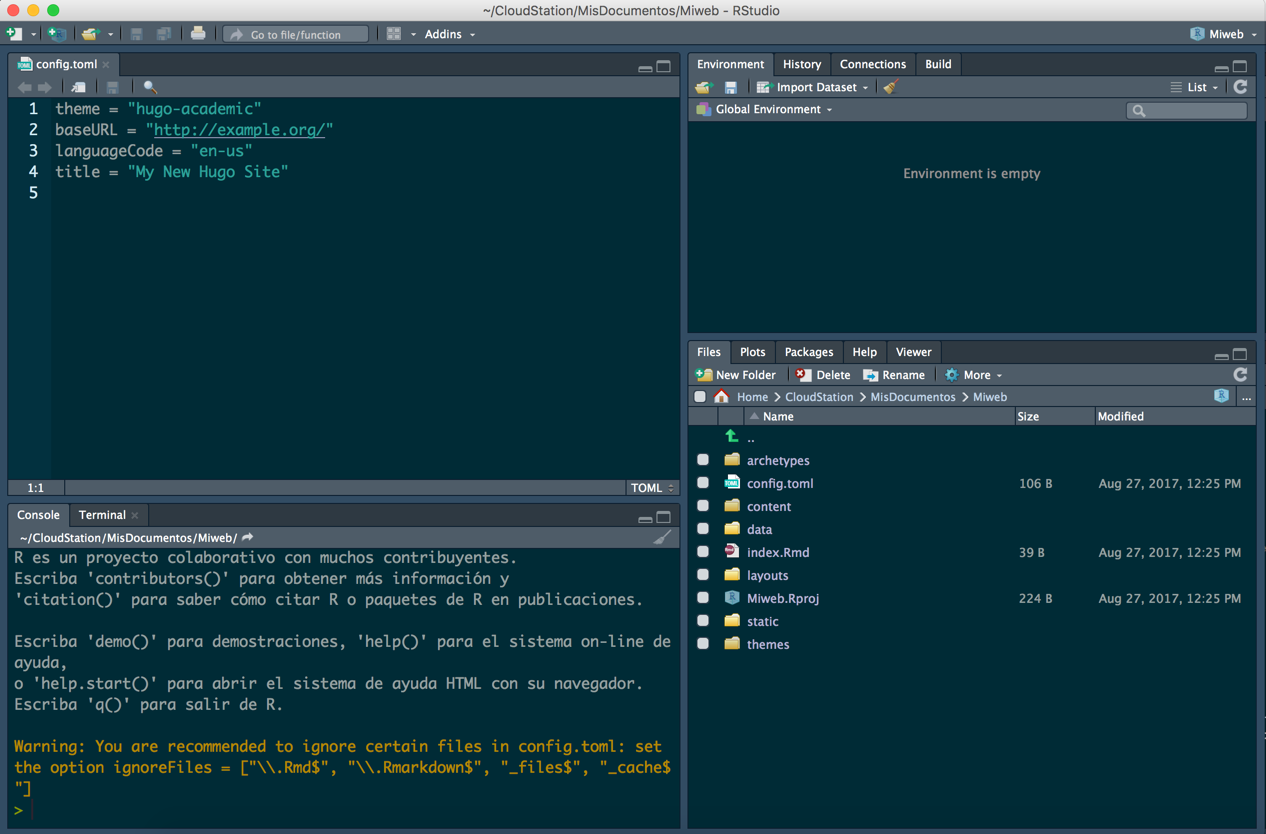1266x834 pixels.
Task: Check the config.toml file checkbox
Action: click(703, 483)
